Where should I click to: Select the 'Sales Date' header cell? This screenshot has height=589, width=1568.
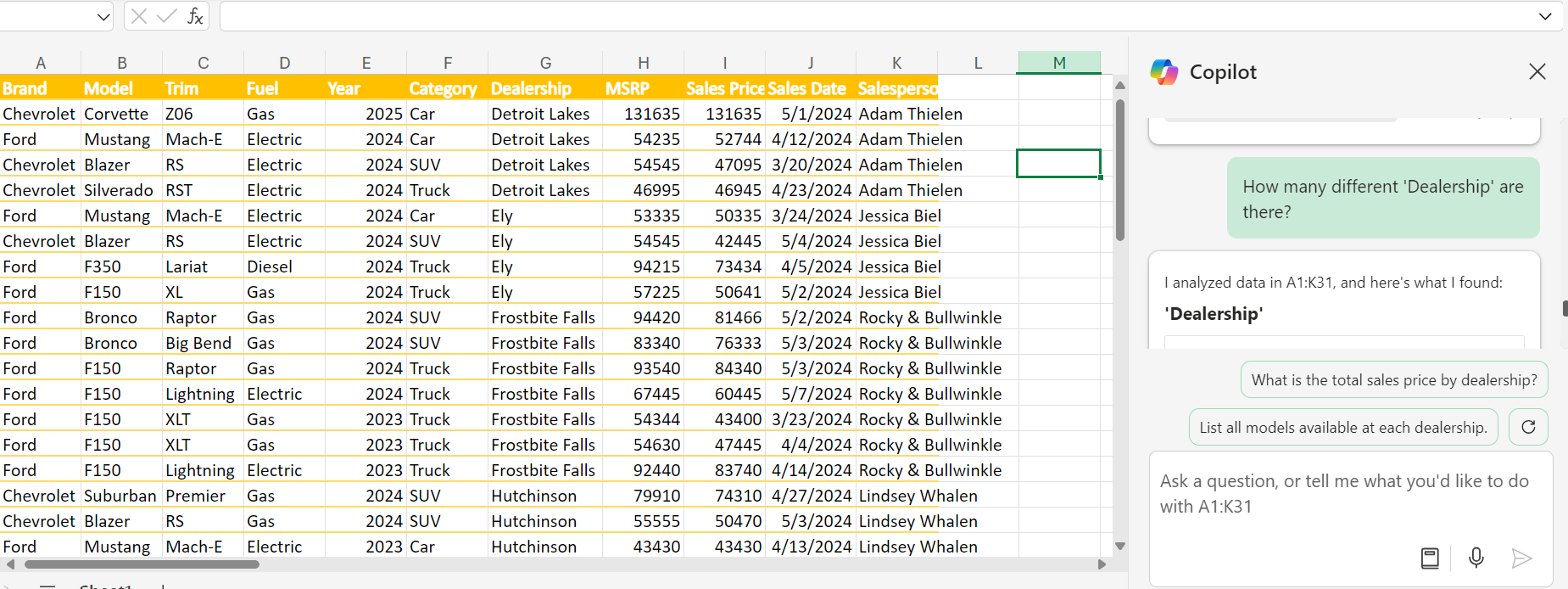click(x=811, y=88)
